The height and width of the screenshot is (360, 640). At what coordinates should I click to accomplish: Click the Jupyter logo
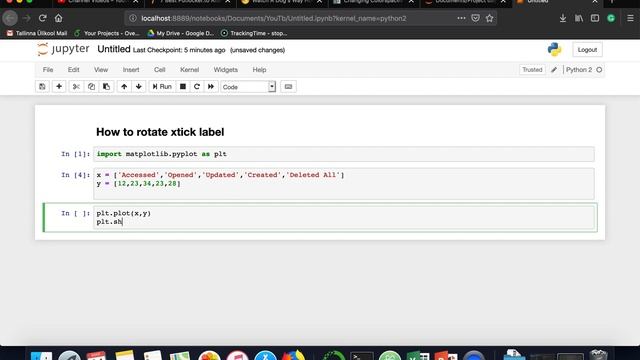point(63,49)
